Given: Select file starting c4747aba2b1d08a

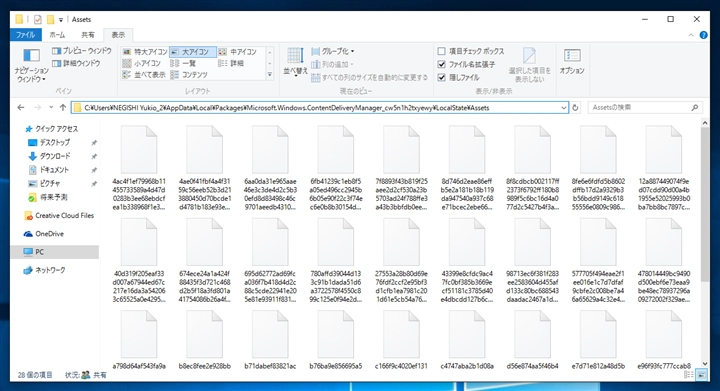Looking at the screenshot, I should point(467,340).
